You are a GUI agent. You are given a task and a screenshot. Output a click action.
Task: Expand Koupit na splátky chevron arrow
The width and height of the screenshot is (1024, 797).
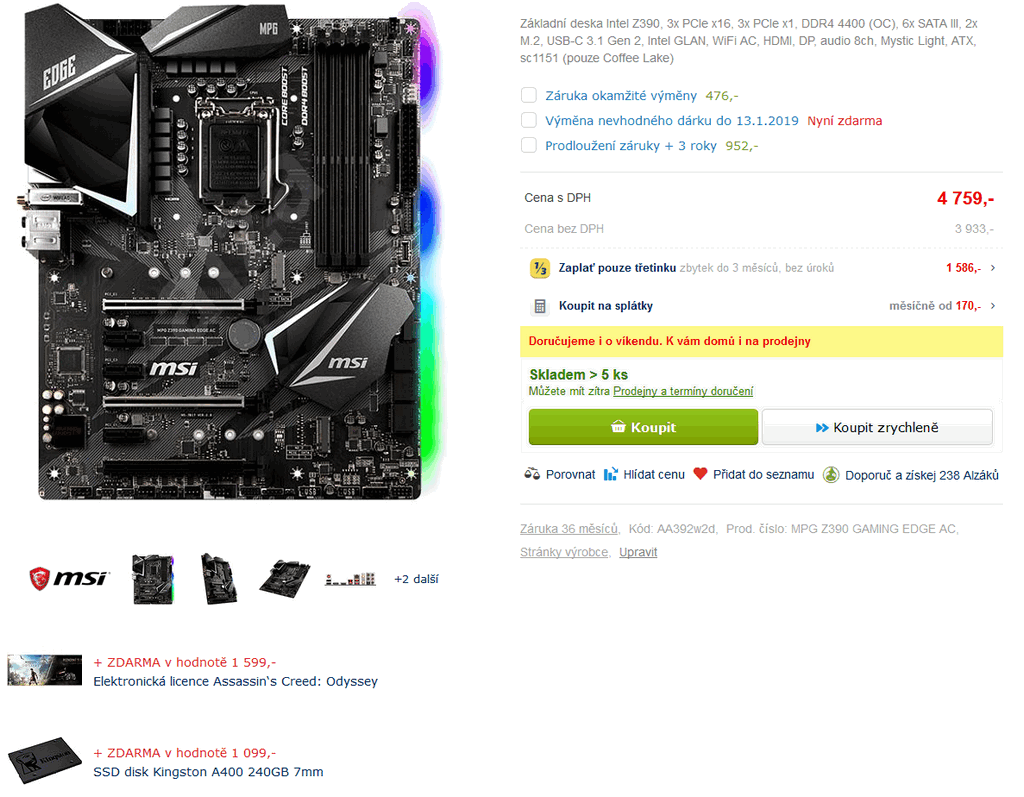pos(993,306)
